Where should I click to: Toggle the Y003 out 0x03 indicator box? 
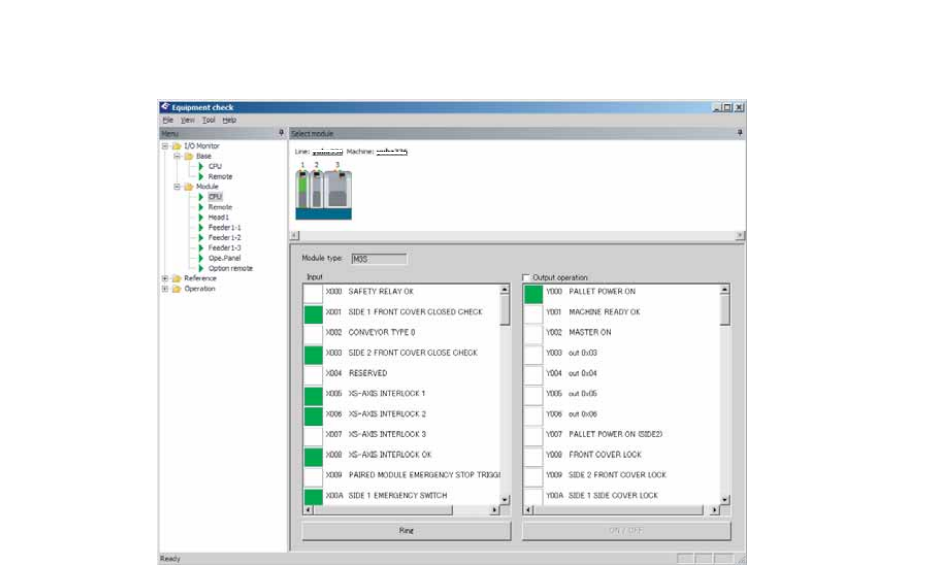533,354
